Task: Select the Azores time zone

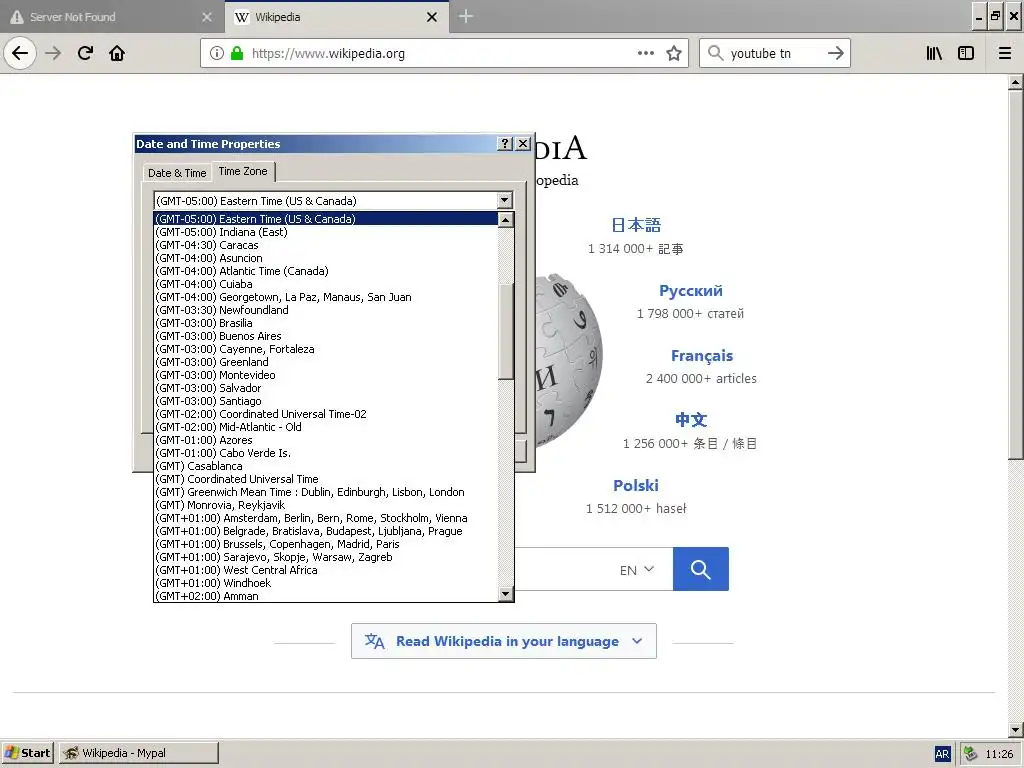Action: [326, 440]
